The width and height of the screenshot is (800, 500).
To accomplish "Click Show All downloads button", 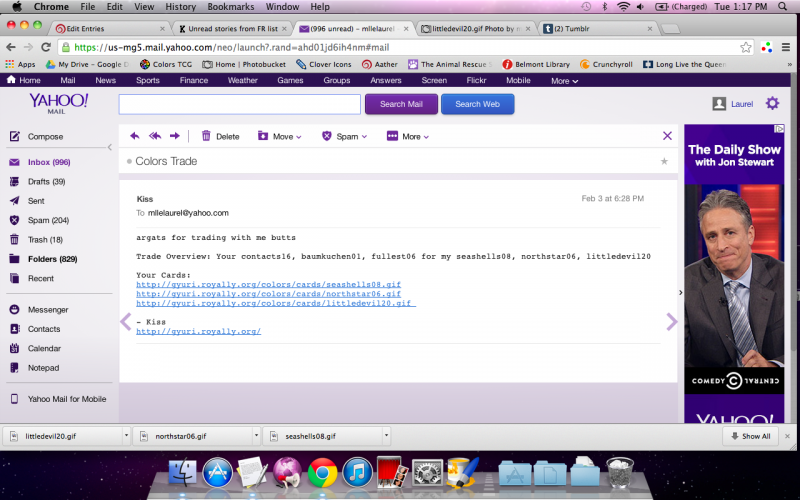I will (751, 436).
